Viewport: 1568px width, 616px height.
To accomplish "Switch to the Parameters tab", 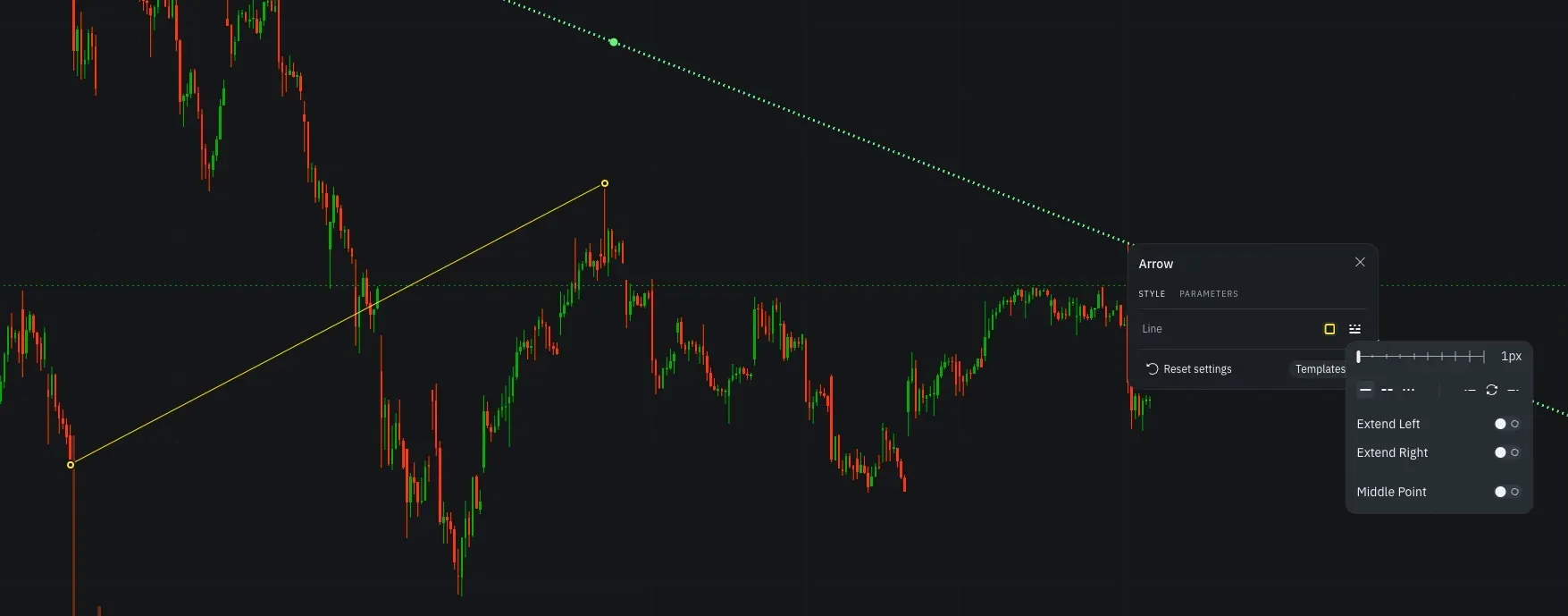I will coord(1208,293).
